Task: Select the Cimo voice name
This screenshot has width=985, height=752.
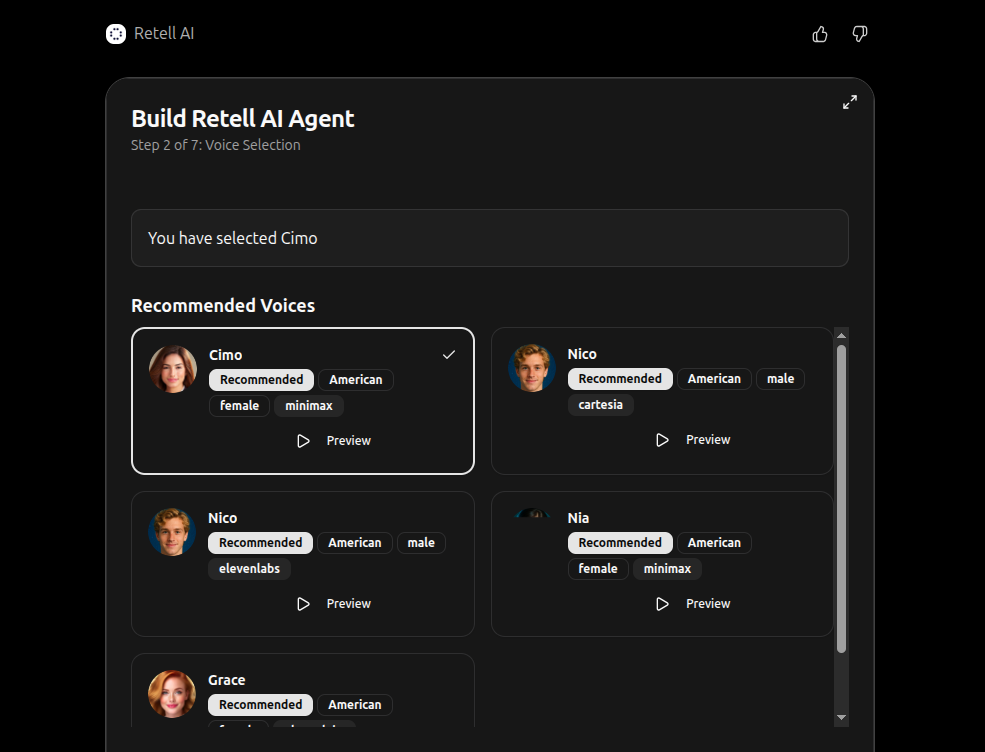Action: [x=226, y=355]
